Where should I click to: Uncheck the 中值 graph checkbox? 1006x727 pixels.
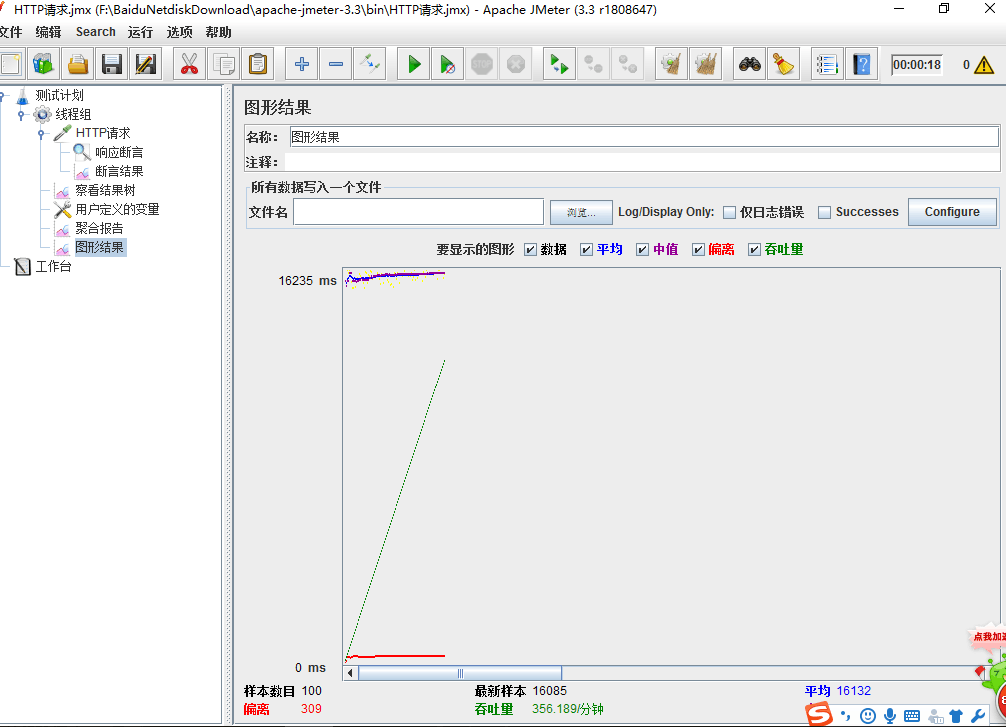click(642, 250)
